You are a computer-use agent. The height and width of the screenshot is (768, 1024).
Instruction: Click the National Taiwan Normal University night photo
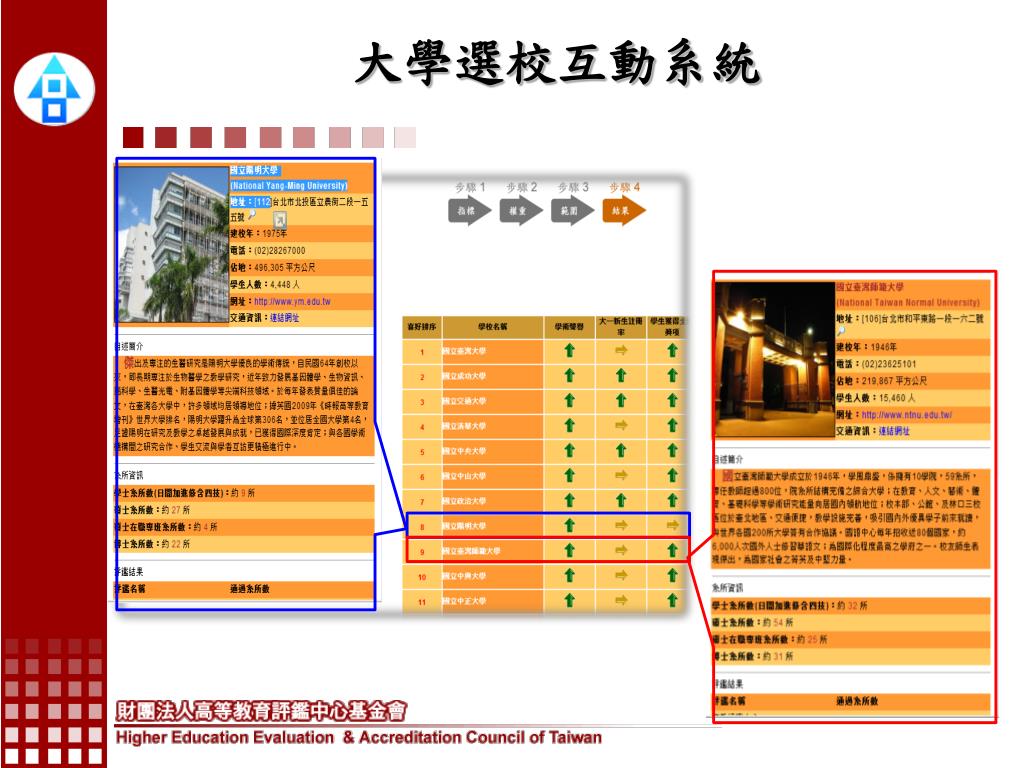[x=775, y=360]
